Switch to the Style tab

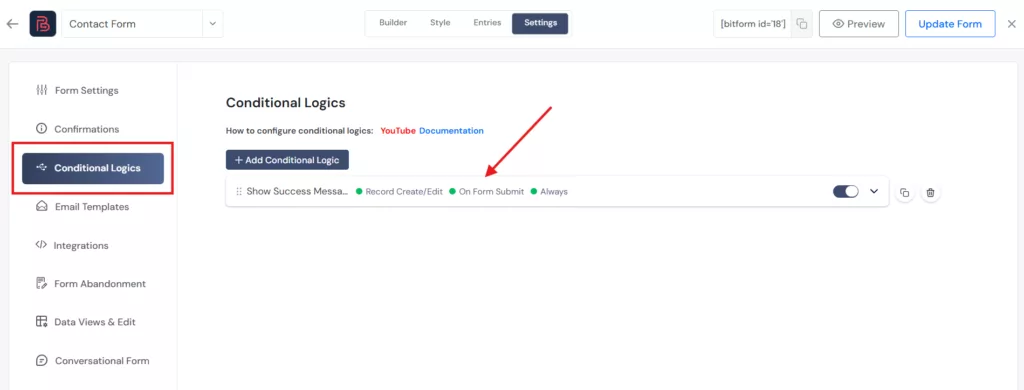(440, 23)
